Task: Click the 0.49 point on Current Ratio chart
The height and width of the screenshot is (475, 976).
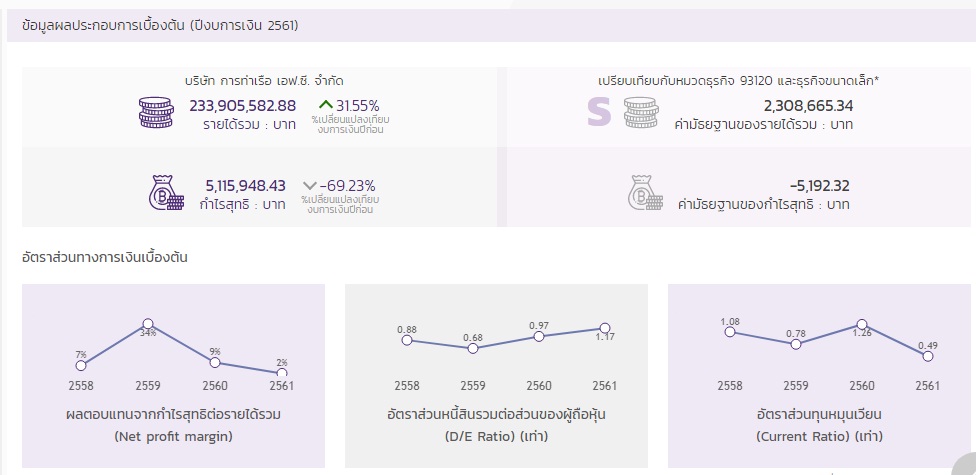Action: pos(928,356)
